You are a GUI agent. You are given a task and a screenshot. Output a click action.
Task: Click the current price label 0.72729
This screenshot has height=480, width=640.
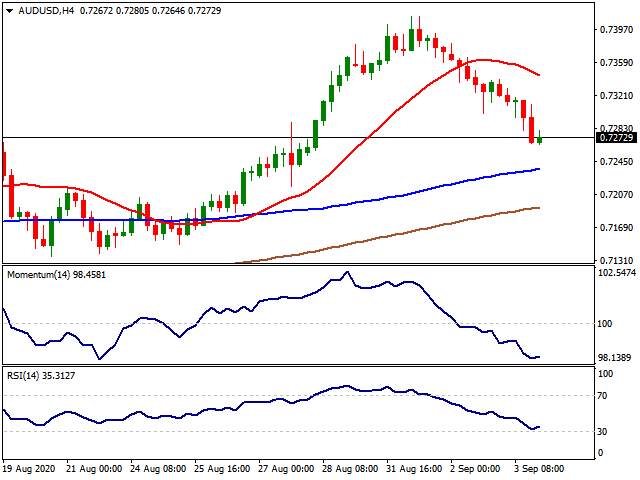616,138
